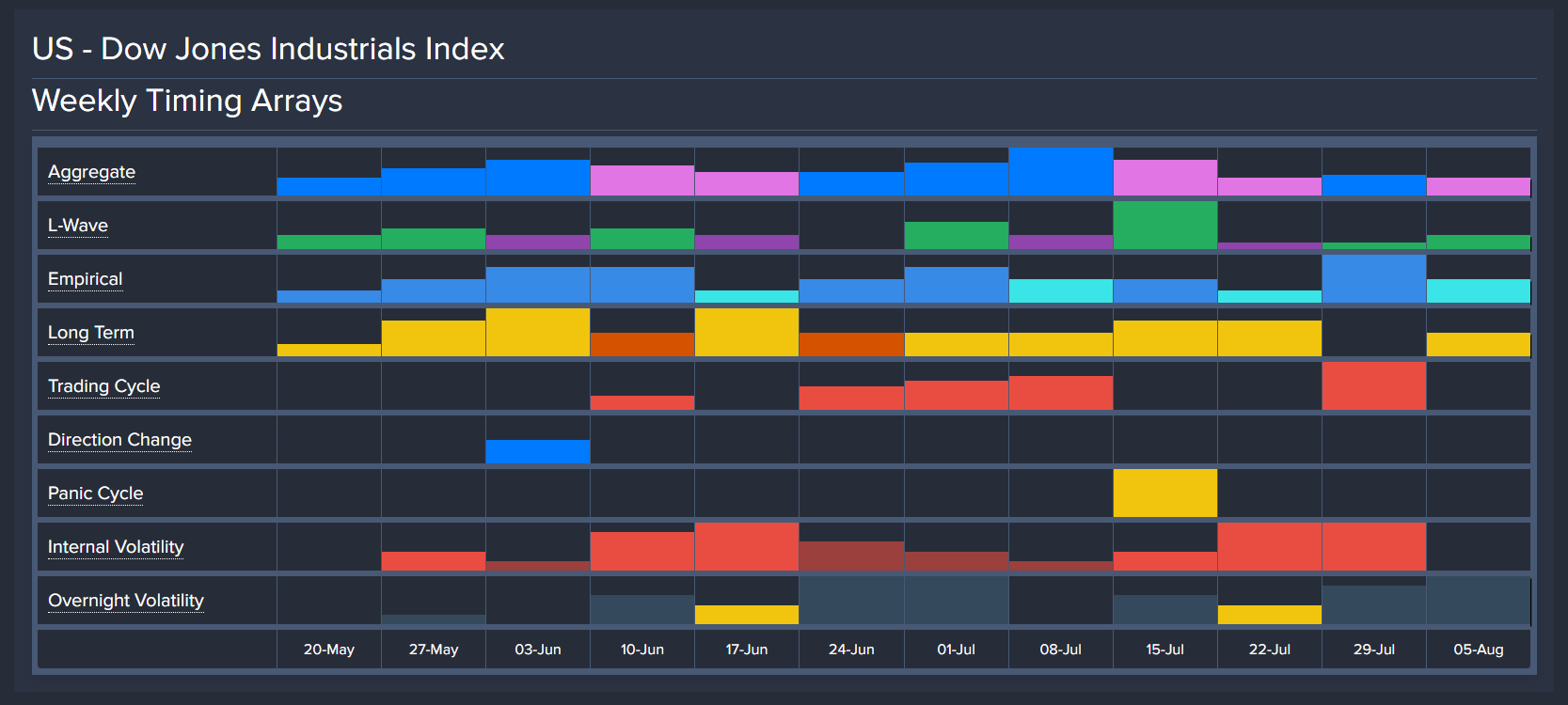Image resolution: width=1568 pixels, height=705 pixels.
Task: Click the Direction Change label
Action: click(x=119, y=440)
